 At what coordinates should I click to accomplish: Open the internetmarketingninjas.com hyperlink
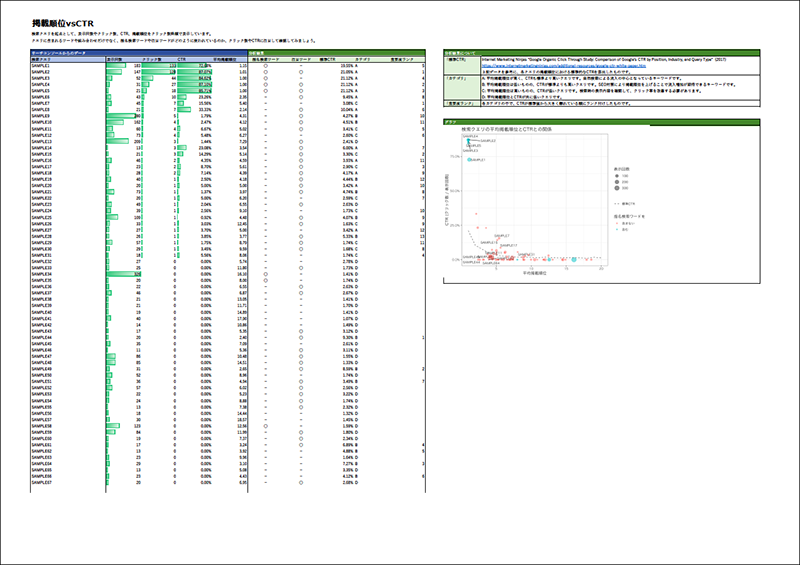click(563, 66)
